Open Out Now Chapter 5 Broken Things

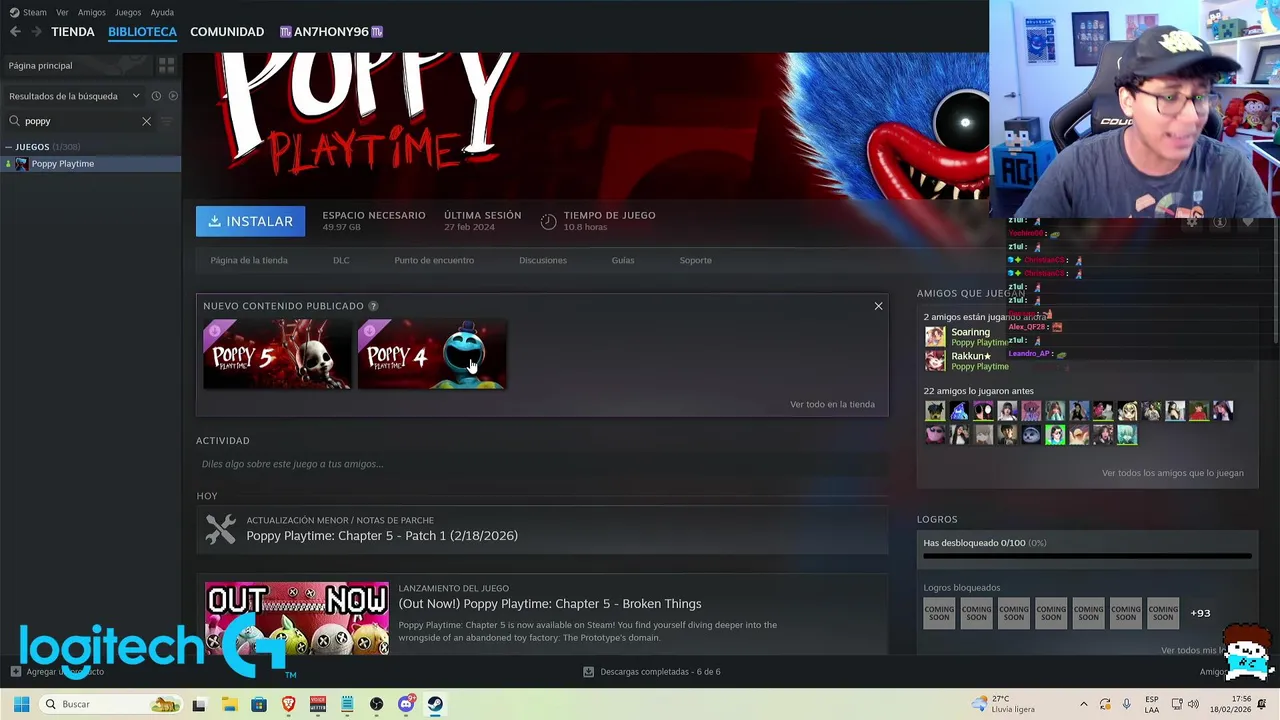coord(550,604)
